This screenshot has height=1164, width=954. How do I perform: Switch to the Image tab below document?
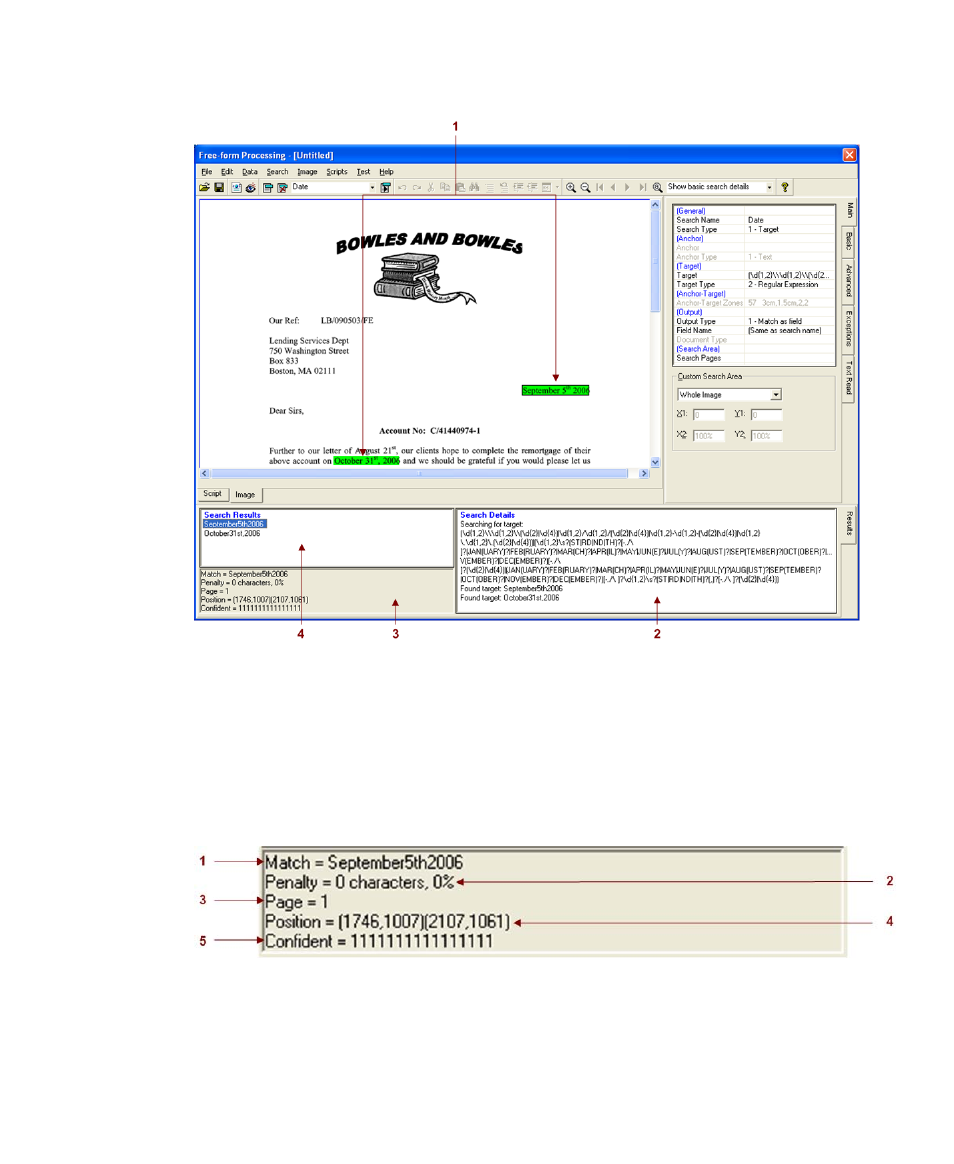(245, 494)
